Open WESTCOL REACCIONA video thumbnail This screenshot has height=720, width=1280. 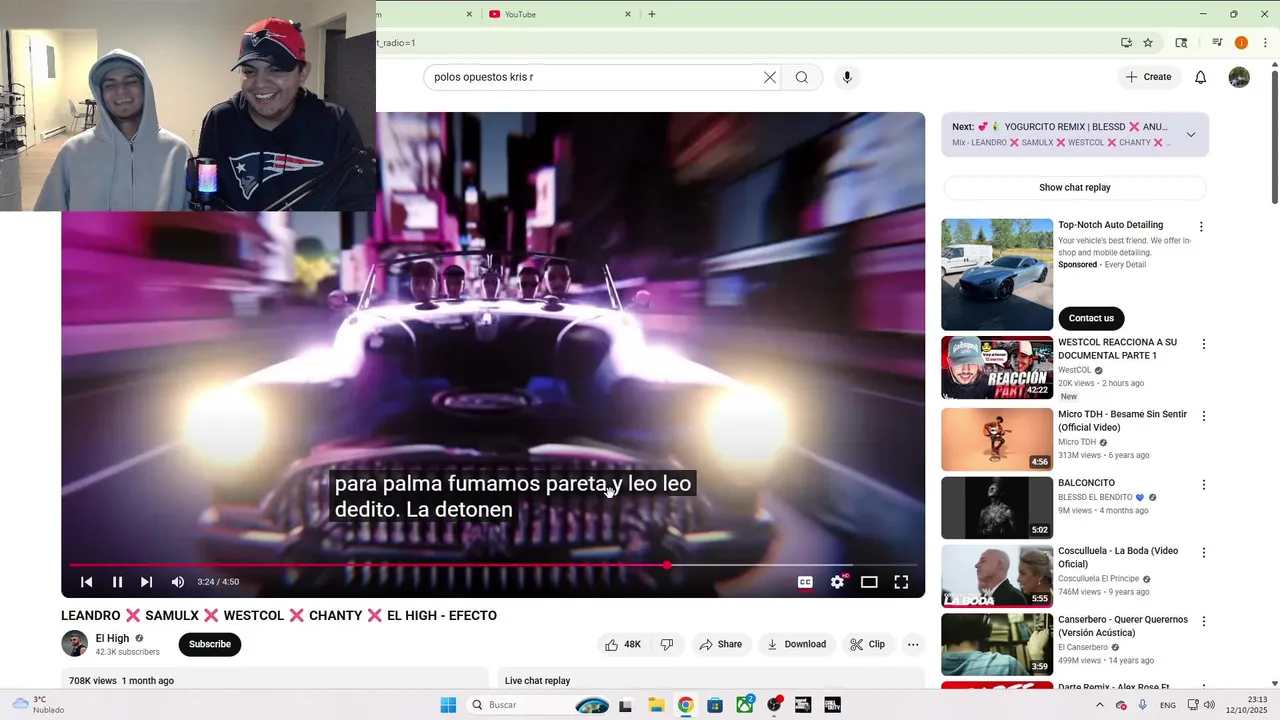pyautogui.click(x=997, y=368)
